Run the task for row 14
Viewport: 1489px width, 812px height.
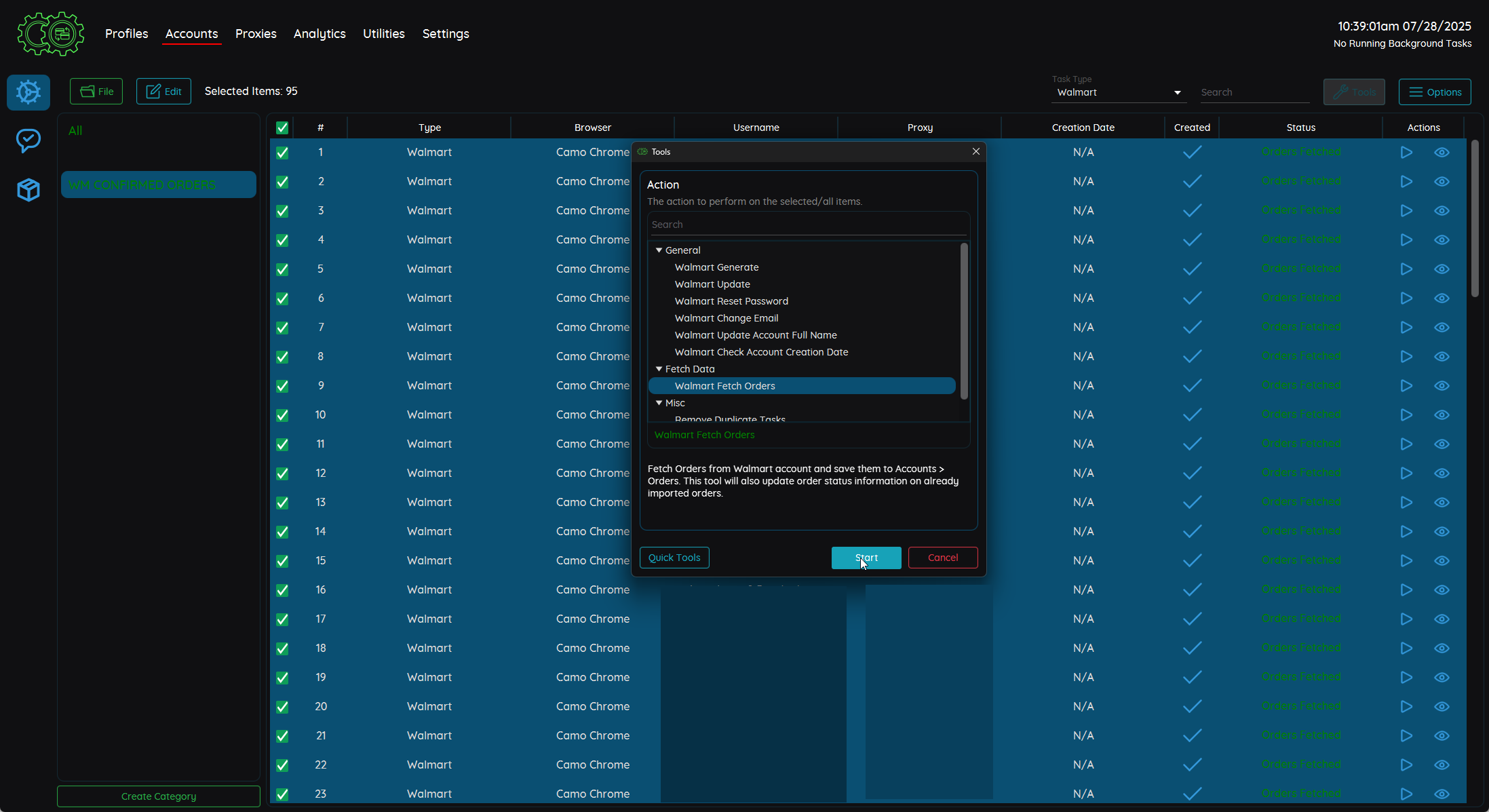(1406, 532)
